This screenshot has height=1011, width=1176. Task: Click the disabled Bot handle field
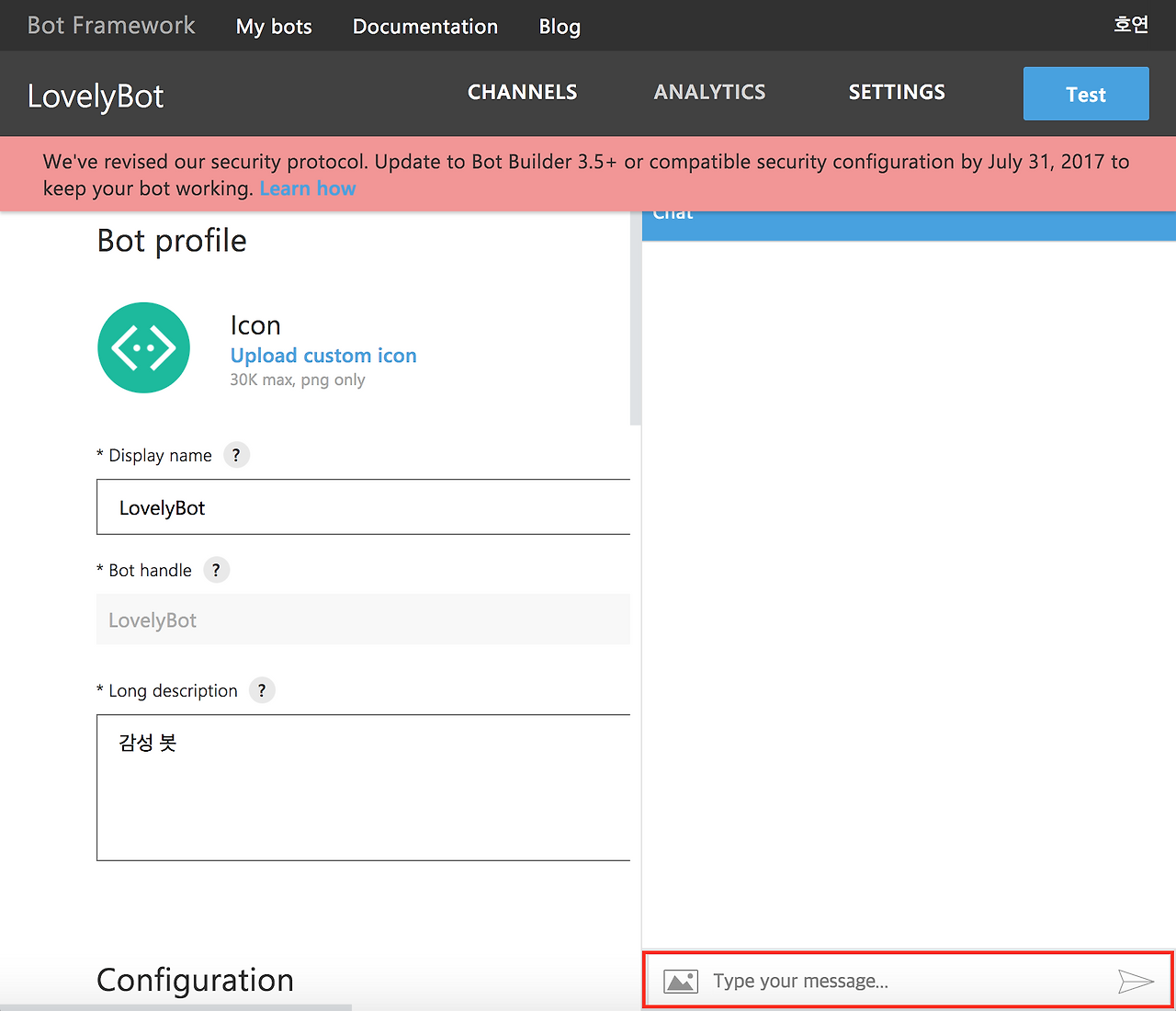pyautogui.click(x=363, y=619)
